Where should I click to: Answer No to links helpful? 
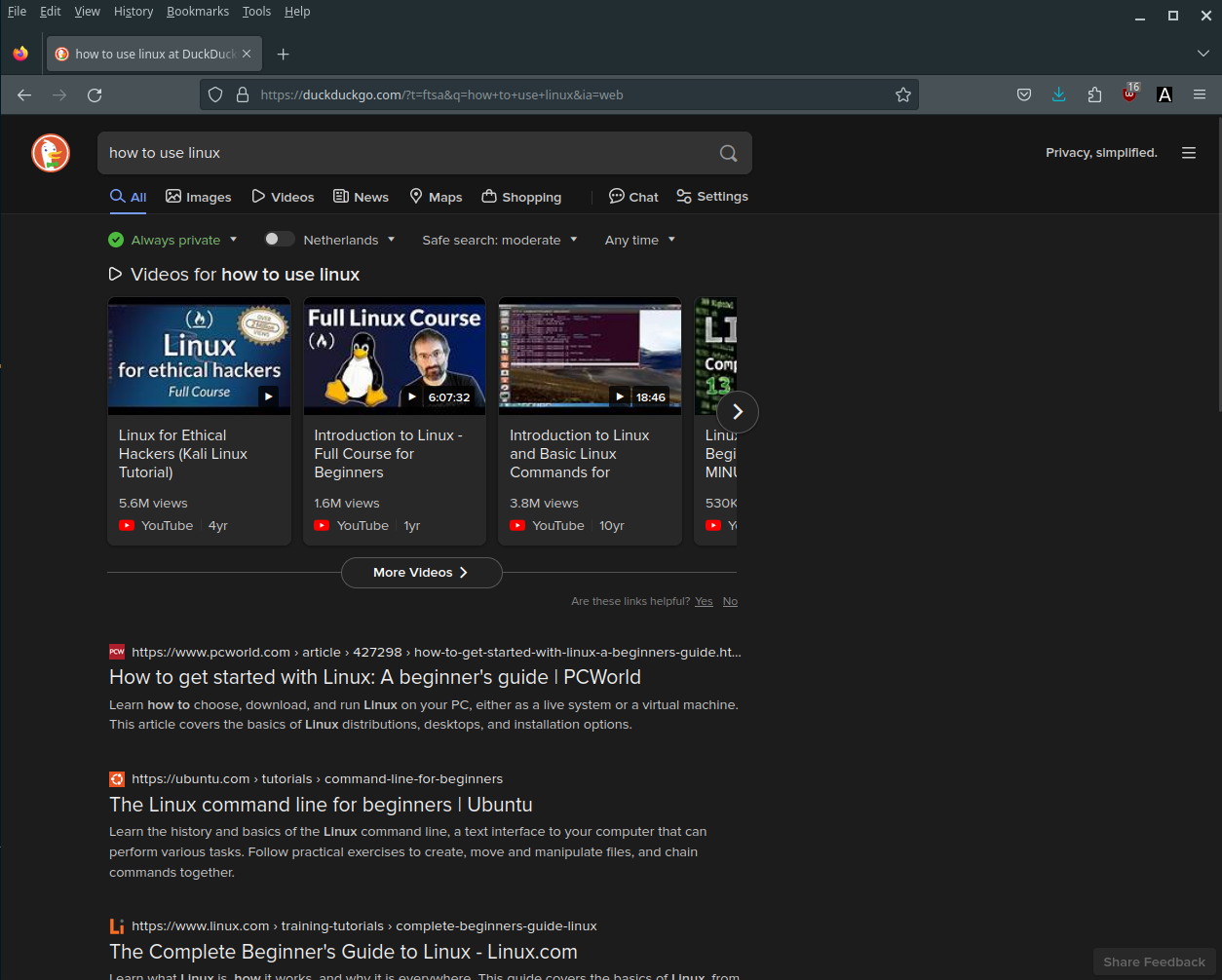tap(730, 601)
